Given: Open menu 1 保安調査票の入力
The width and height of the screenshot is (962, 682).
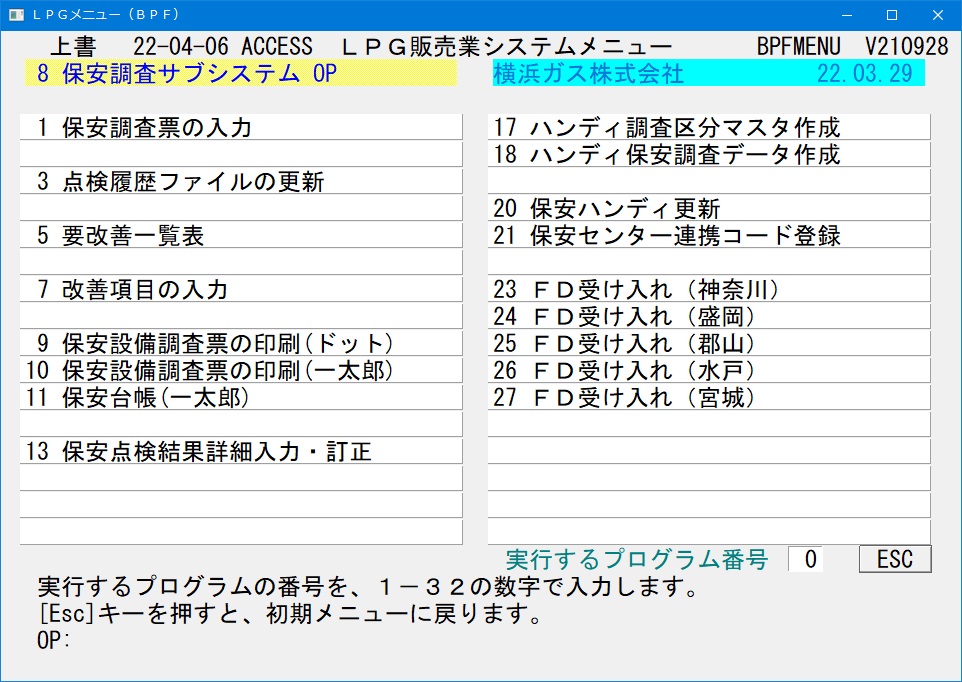Looking at the screenshot, I should 241,128.
